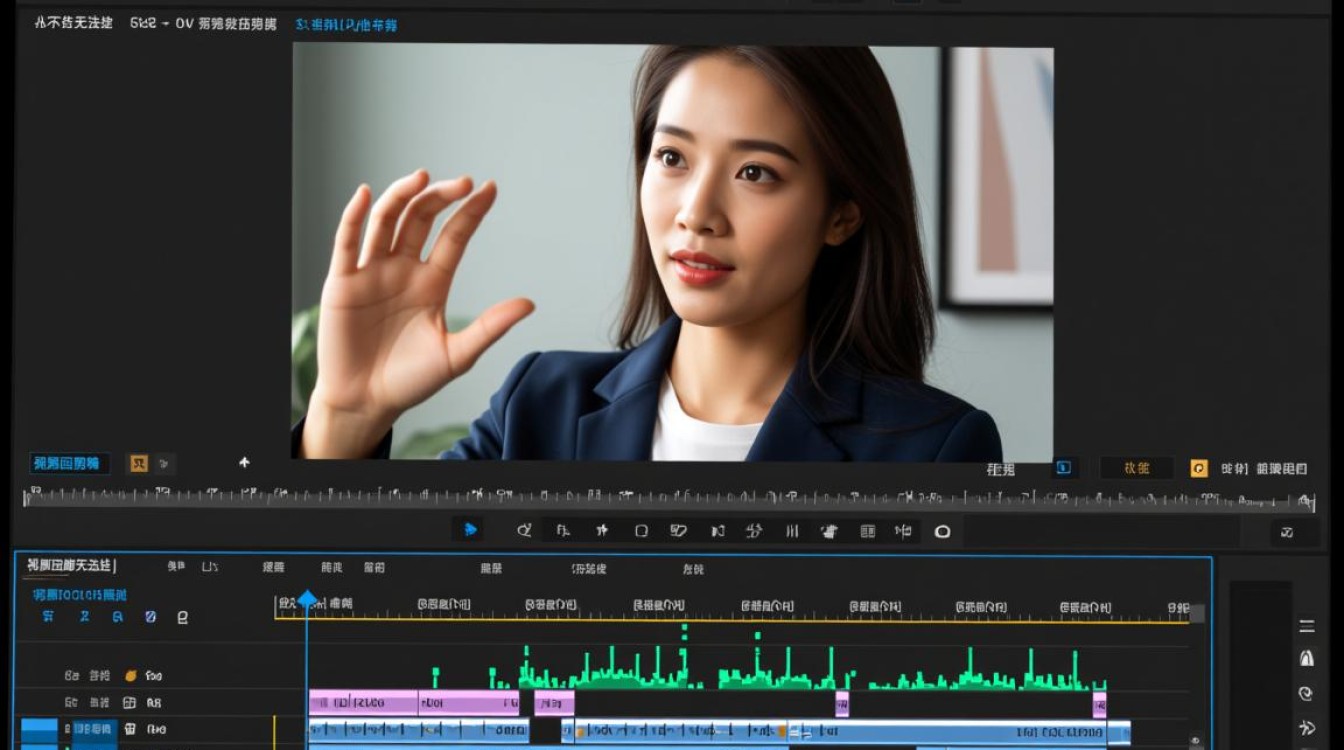1344x750 pixels.
Task: Select the small pink clip ending the pink track
Action: pyautogui.click(x=1100, y=703)
